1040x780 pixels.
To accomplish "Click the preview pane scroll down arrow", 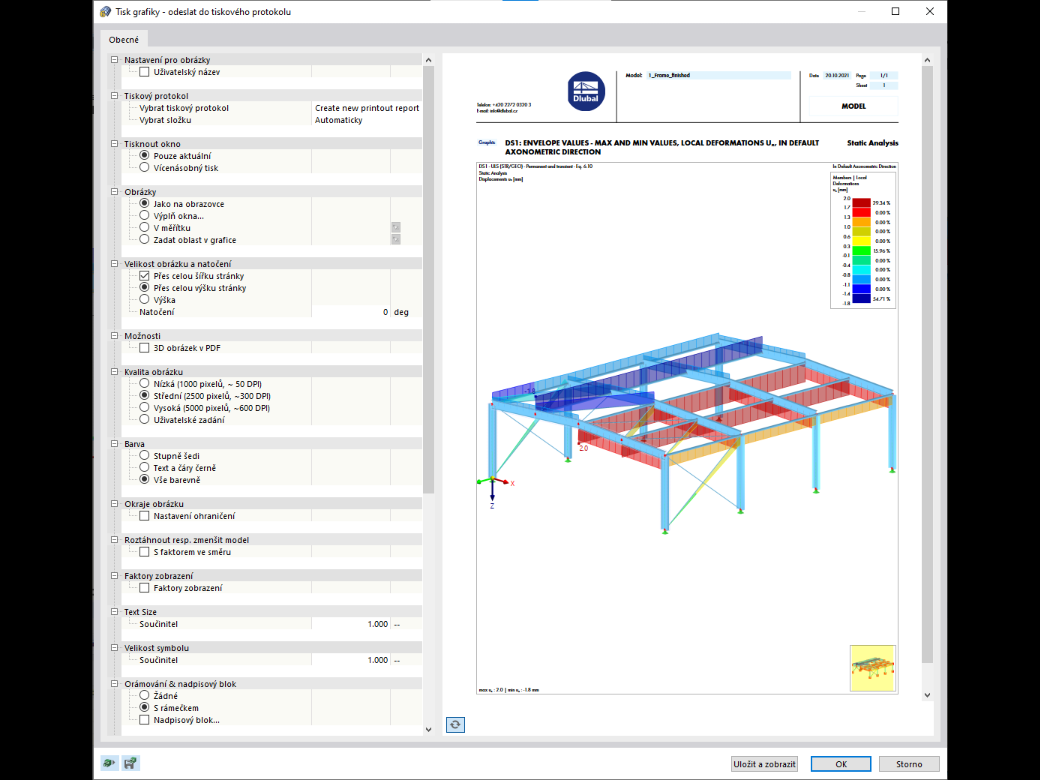I will tap(927, 695).
